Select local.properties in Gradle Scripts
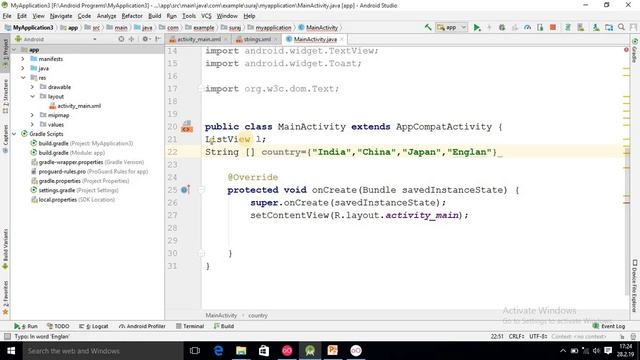This screenshot has width=640, height=360. click(73, 200)
